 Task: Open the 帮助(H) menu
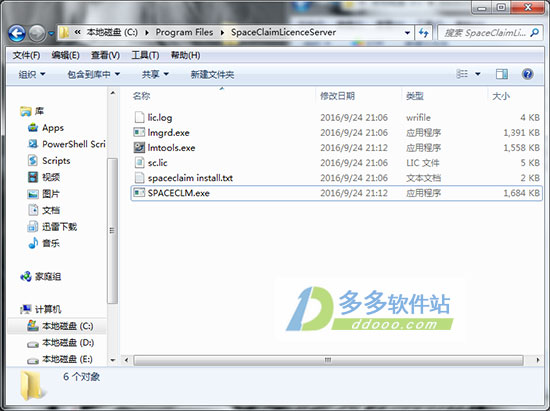186,55
